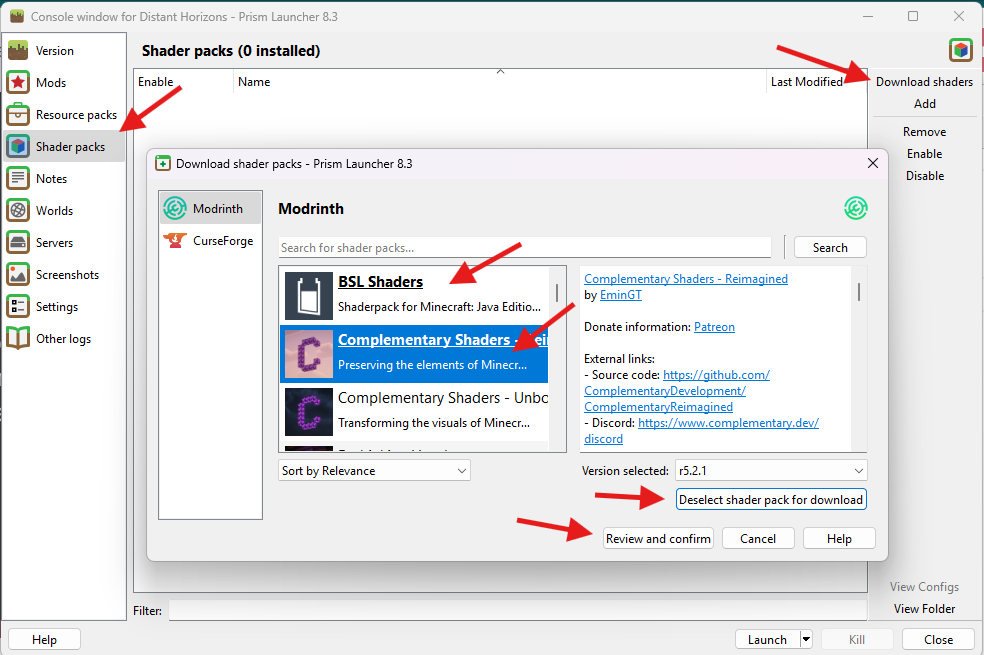The image size is (984, 655).
Task: Click the Modrinth logo beside the heading
Action: [855, 208]
